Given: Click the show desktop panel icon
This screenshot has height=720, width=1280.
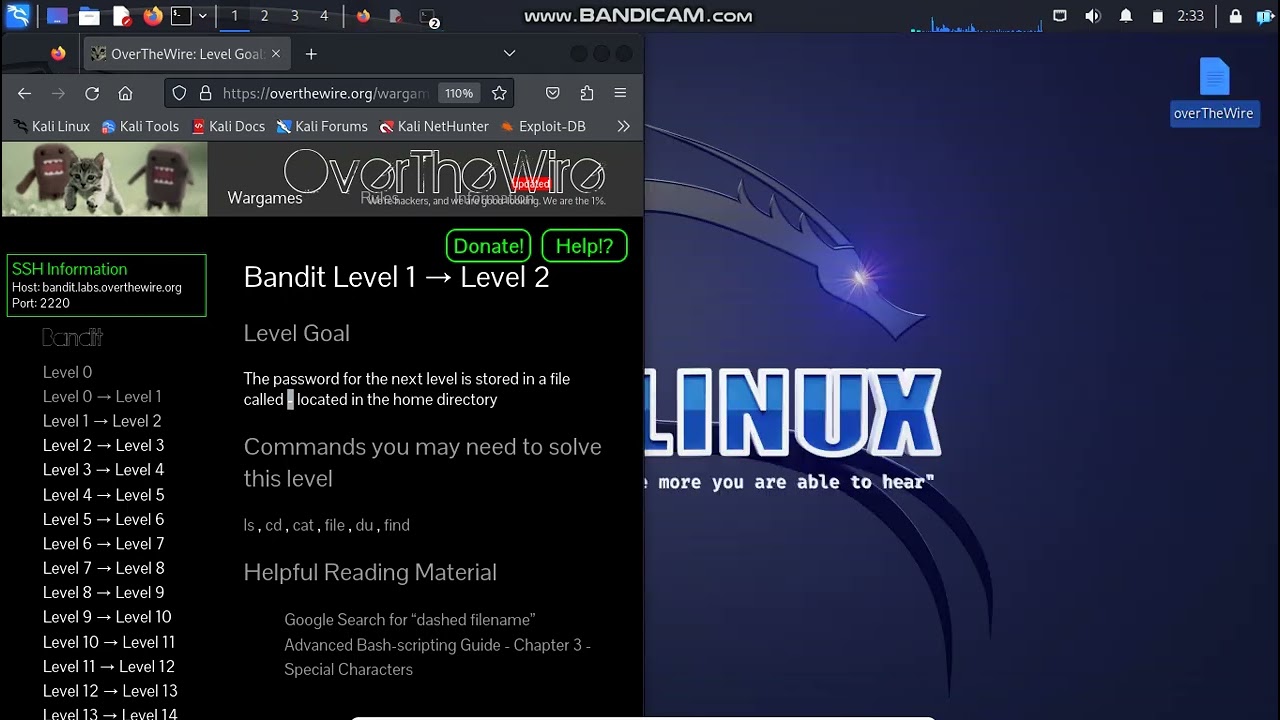Looking at the screenshot, I should 58,16.
